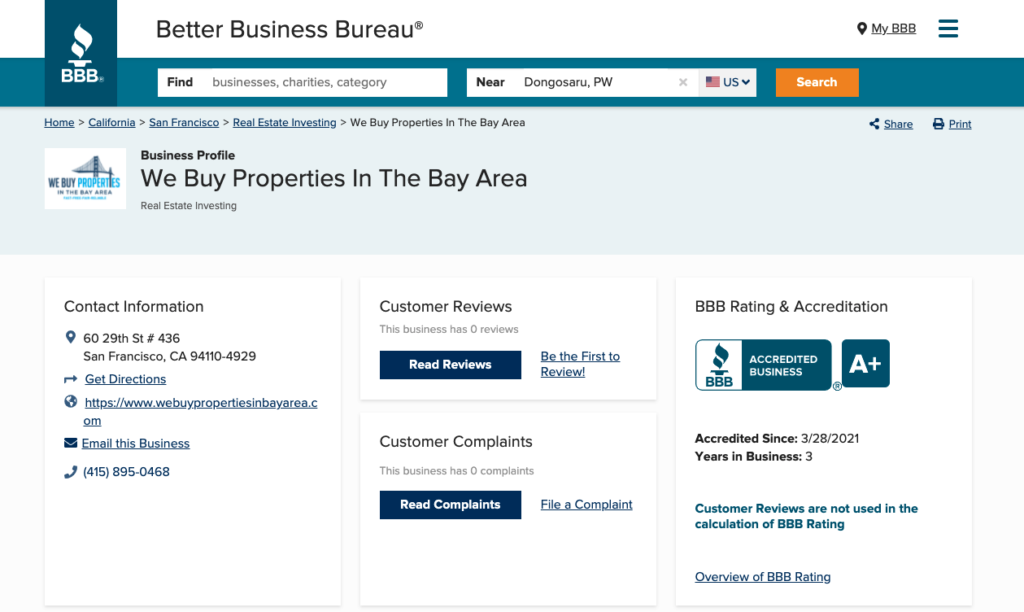The width and height of the screenshot is (1024, 612).
Task: Click the Print link
Action: pos(960,124)
